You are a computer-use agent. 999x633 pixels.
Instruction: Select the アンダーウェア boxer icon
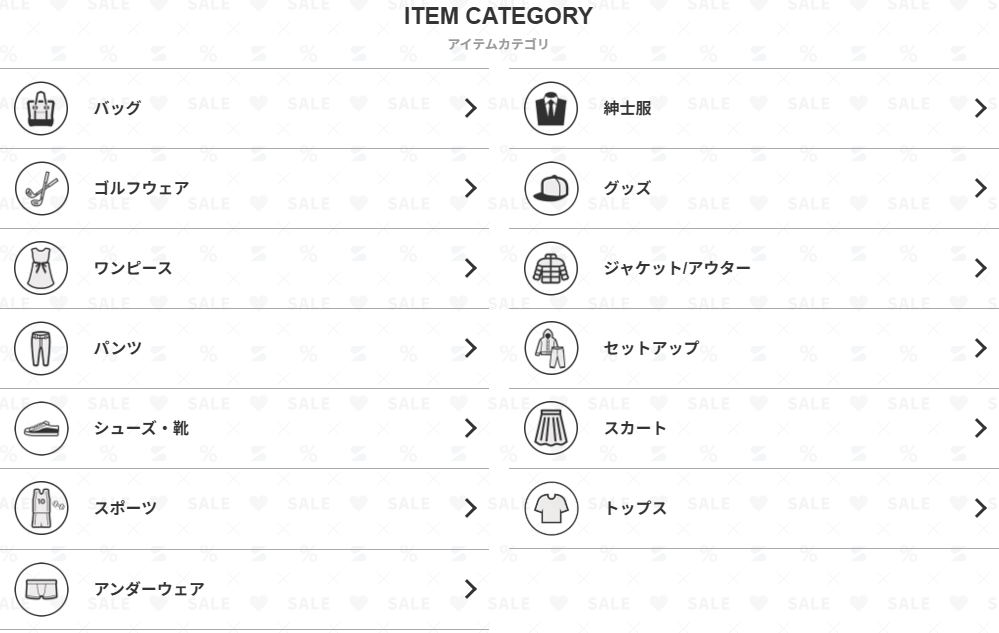[40, 588]
